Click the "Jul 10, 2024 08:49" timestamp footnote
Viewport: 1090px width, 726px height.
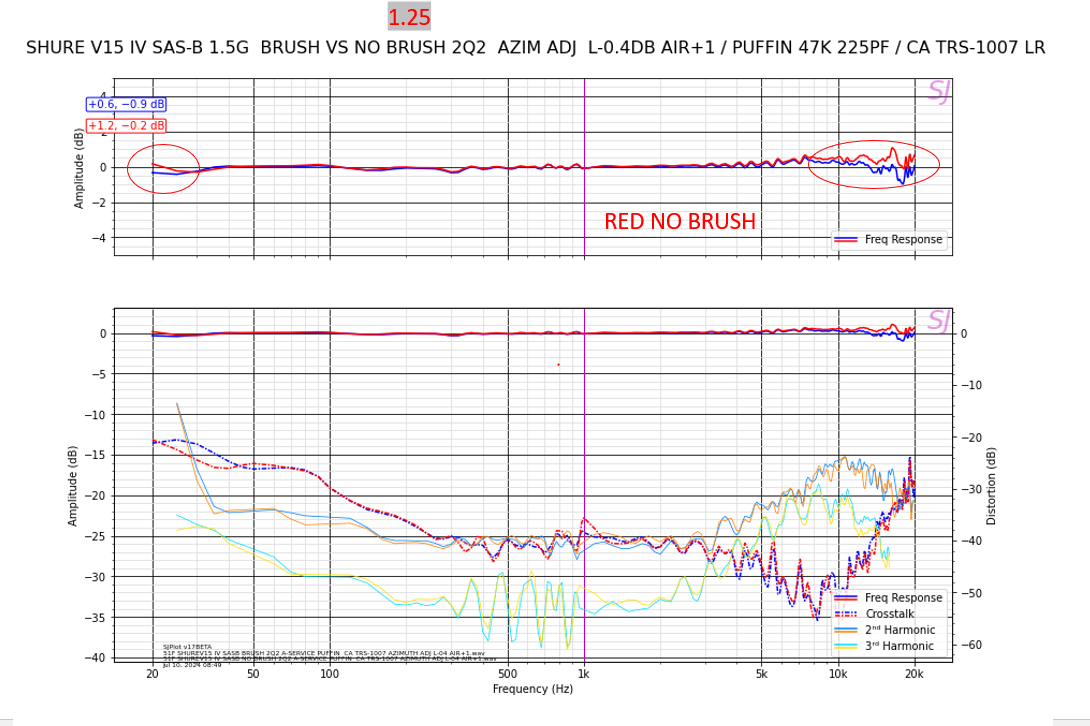[192, 665]
